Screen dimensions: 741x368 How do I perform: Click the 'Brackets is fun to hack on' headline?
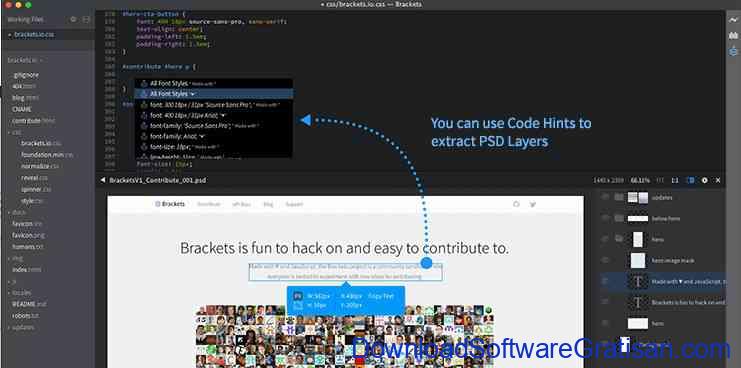pos(345,248)
